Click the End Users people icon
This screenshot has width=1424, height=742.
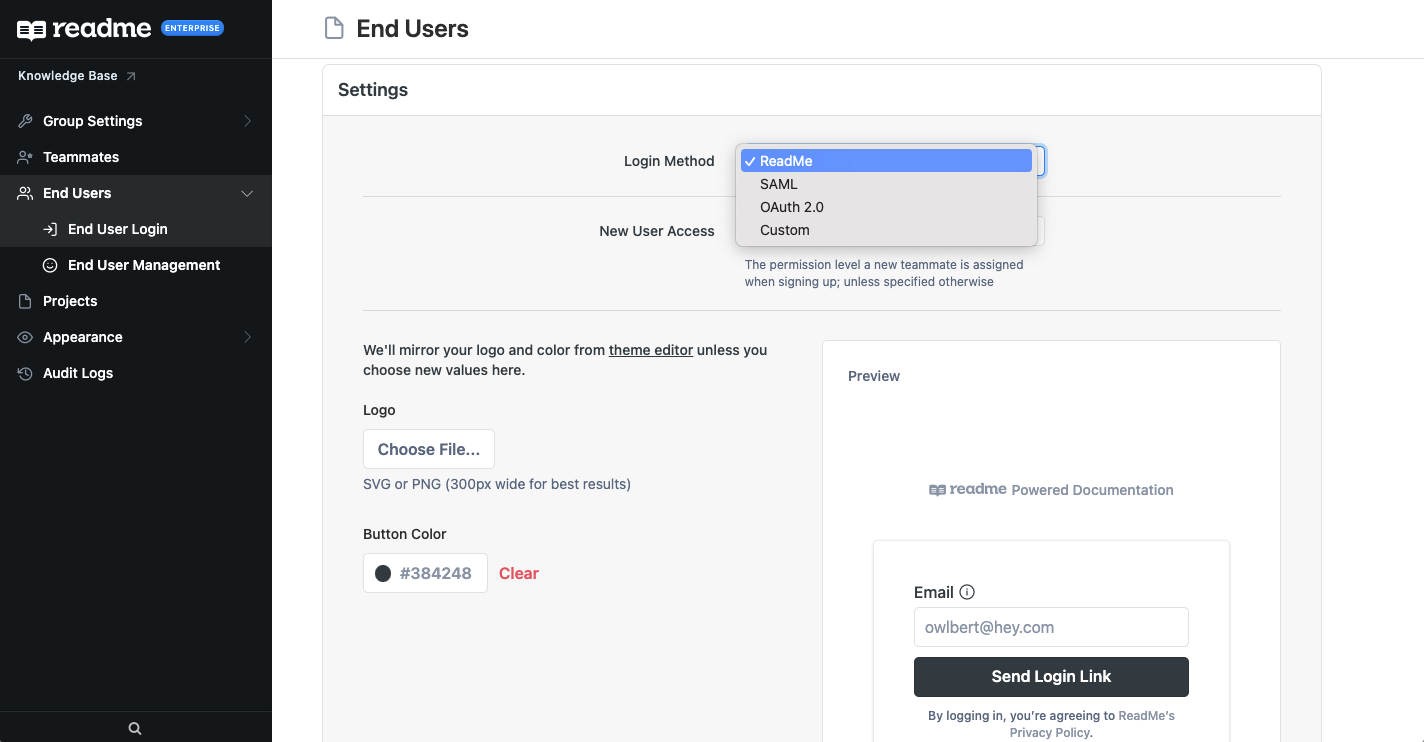click(x=26, y=193)
